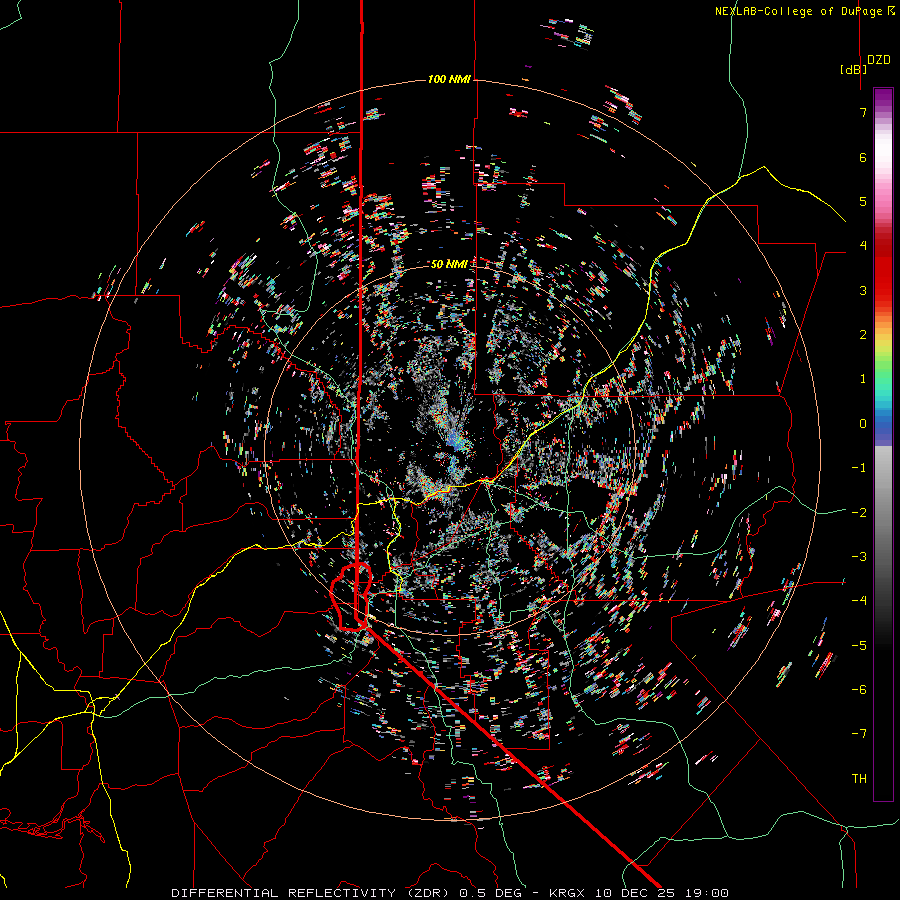This screenshot has height=900, width=900.
Task: Click the TH threshold label on legend
Action: [x=859, y=779]
